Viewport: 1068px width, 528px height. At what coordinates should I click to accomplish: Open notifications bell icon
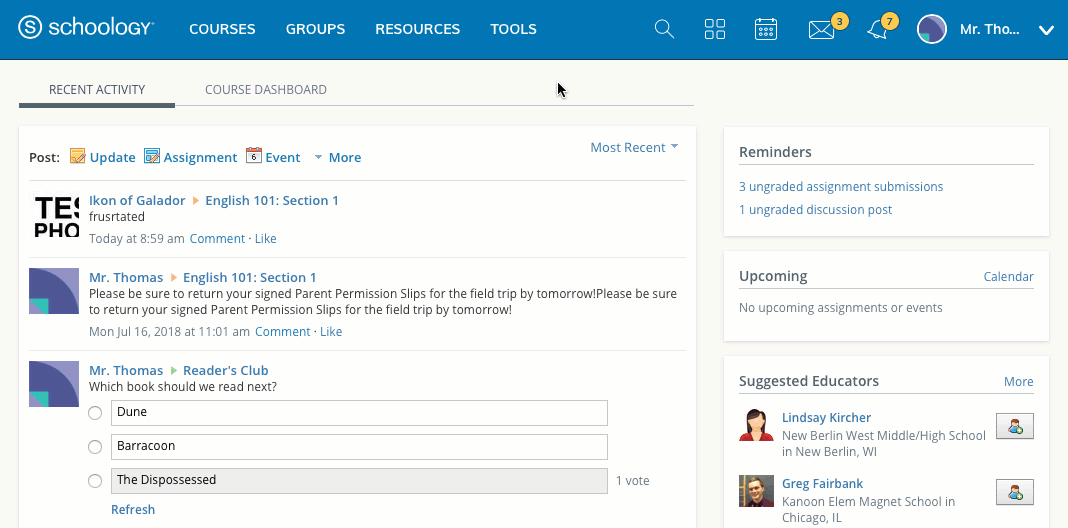click(x=877, y=30)
